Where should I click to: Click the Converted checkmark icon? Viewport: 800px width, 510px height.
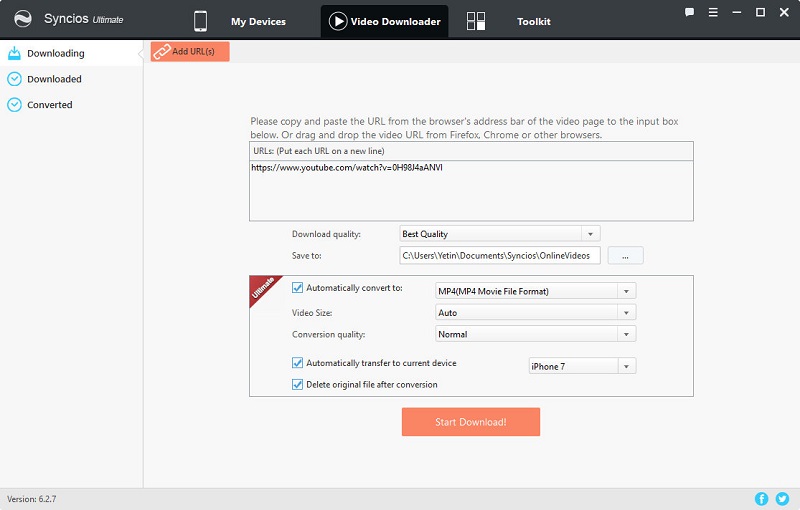pos(14,105)
